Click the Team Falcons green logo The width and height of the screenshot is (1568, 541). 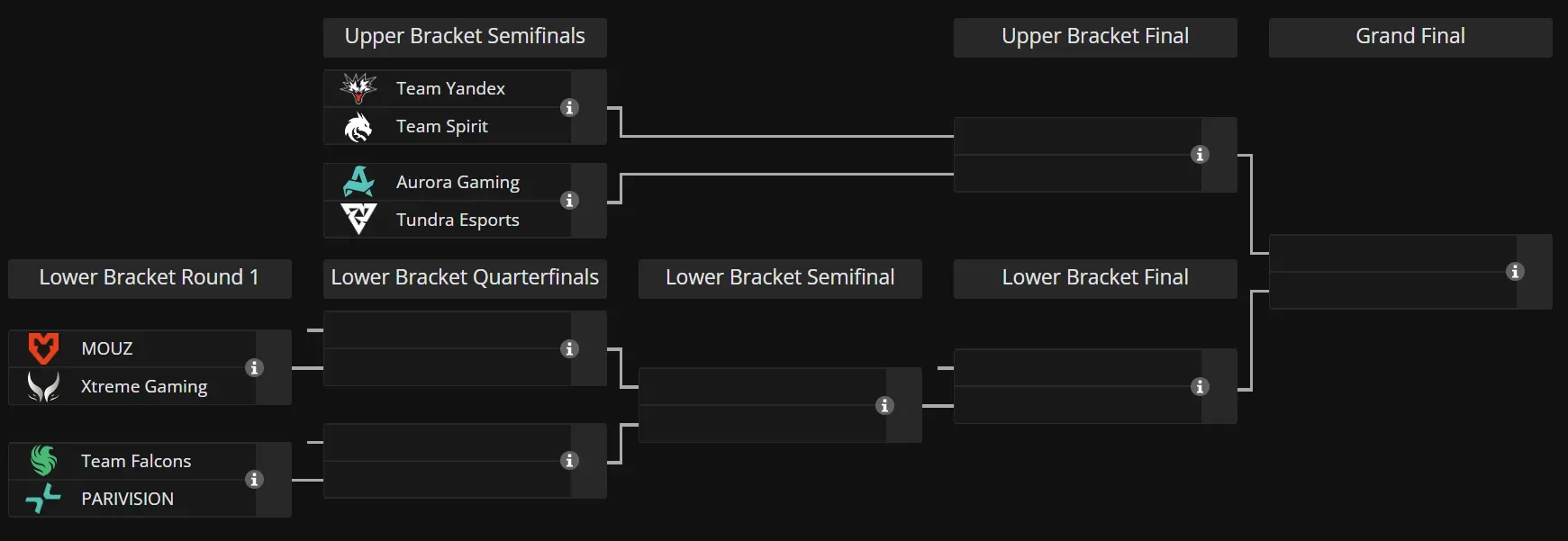(x=42, y=460)
